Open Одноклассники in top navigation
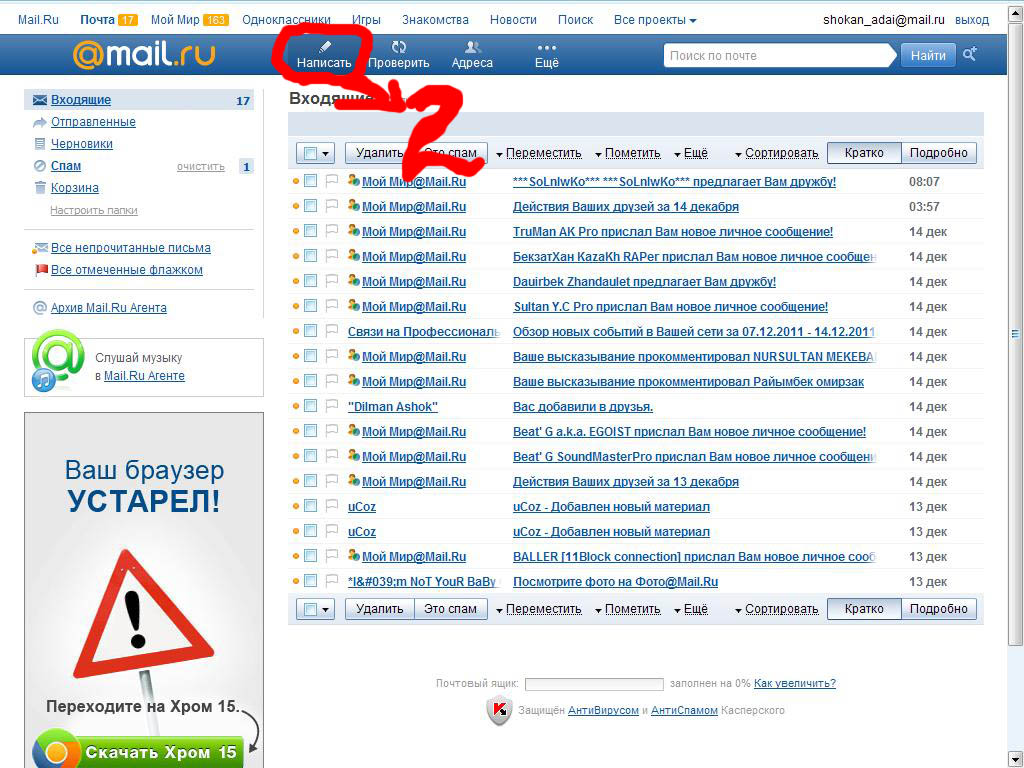Viewport: 1024px width, 768px height. [x=286, y=20]
